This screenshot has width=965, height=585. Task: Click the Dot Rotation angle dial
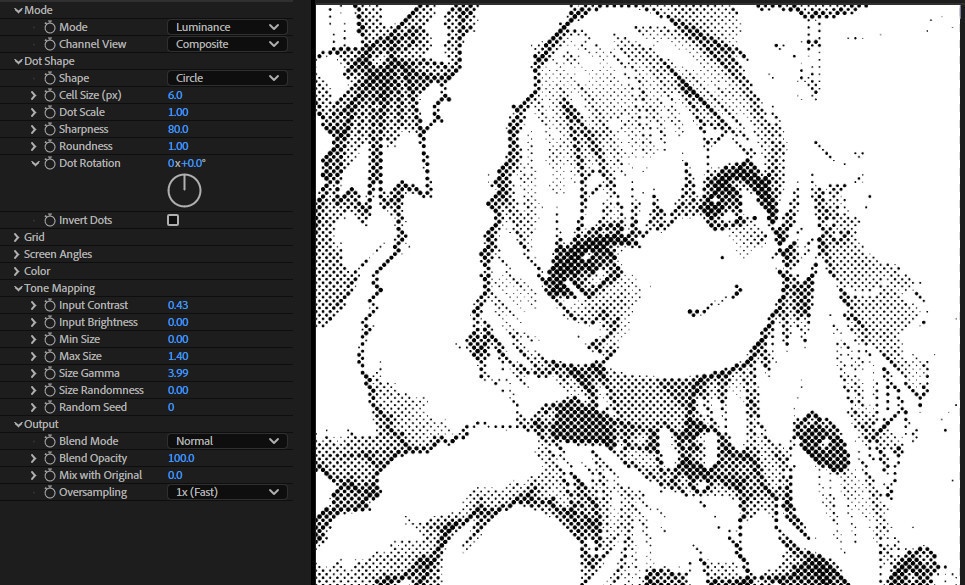(x=184, y=191)
